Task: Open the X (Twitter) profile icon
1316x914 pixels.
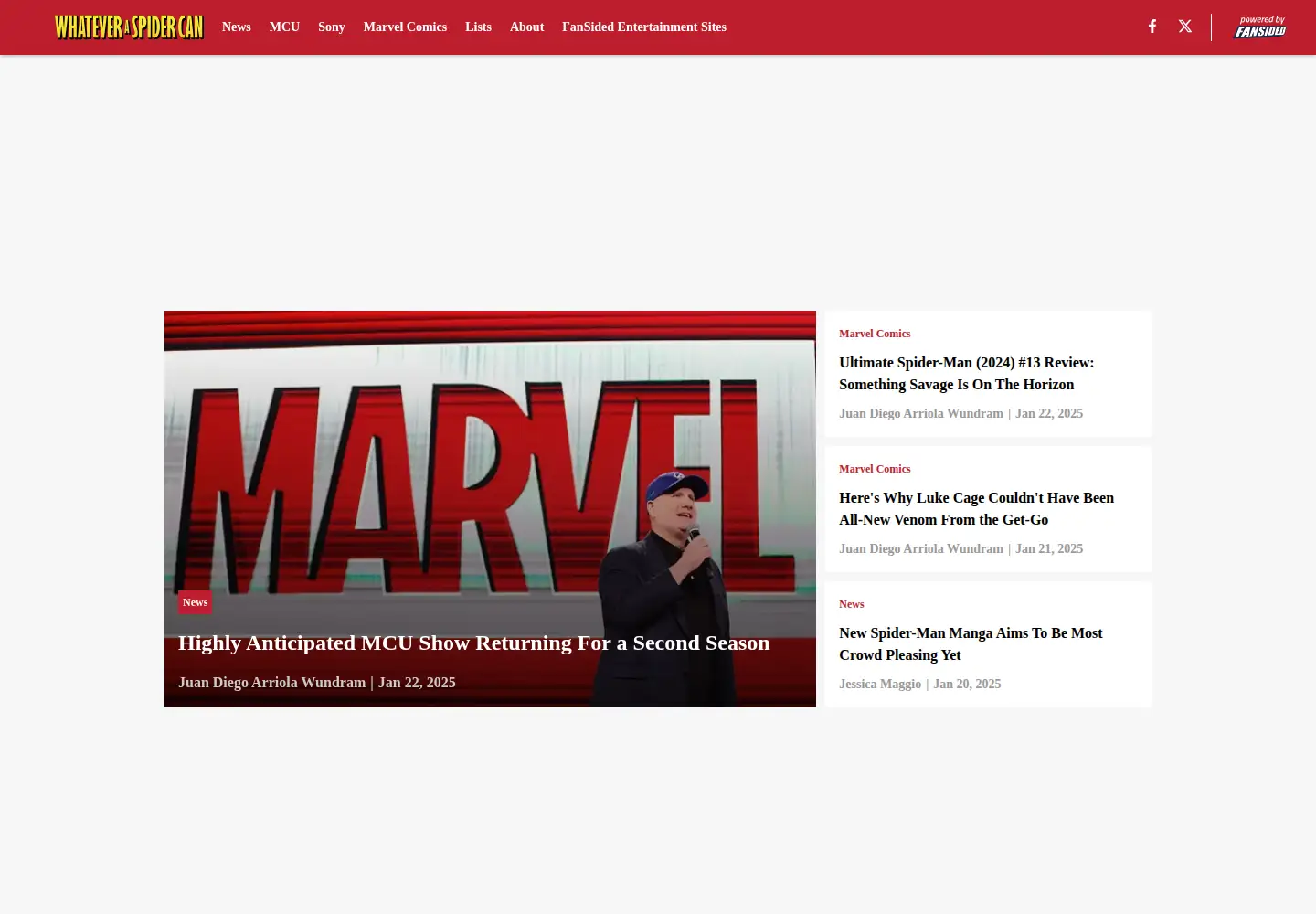Action: click(x=1185, y=27)
